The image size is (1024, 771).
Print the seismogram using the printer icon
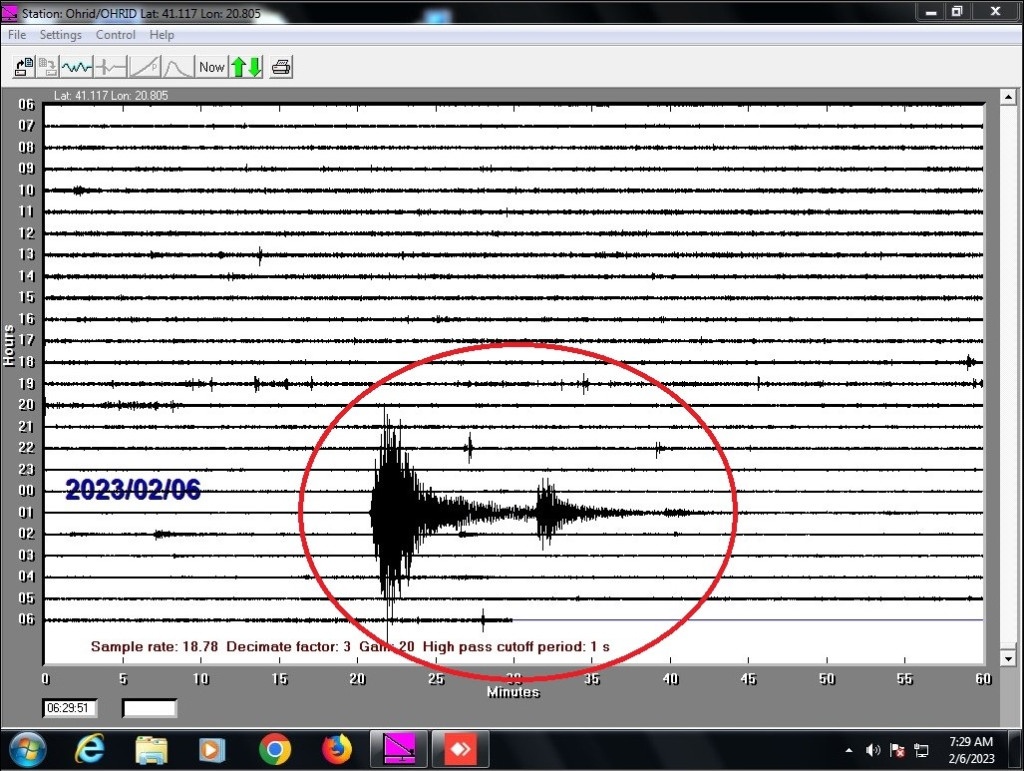point(281,67)
